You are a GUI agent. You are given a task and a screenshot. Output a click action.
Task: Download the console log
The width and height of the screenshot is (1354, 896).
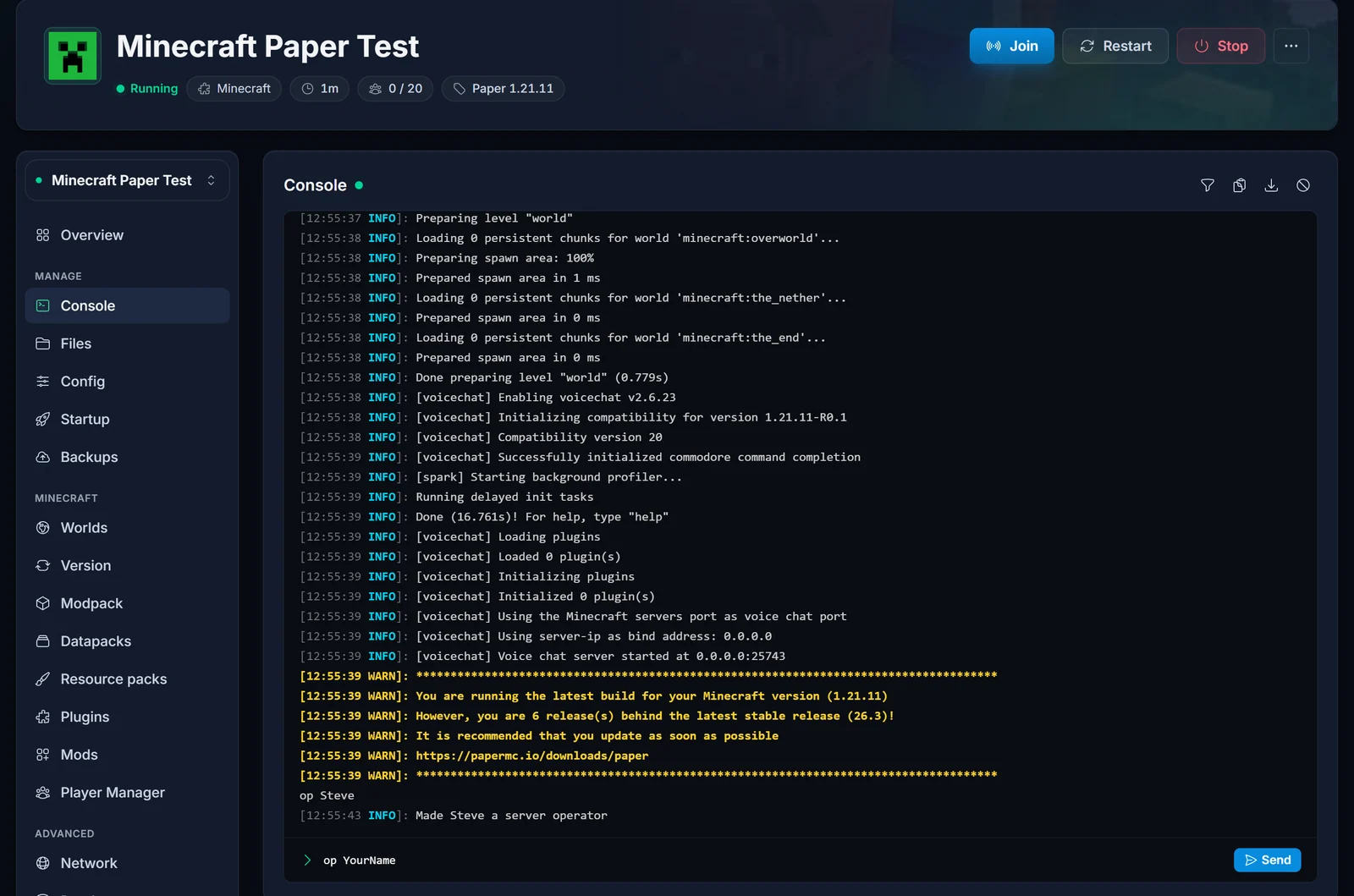click(x=1271, y=185)
